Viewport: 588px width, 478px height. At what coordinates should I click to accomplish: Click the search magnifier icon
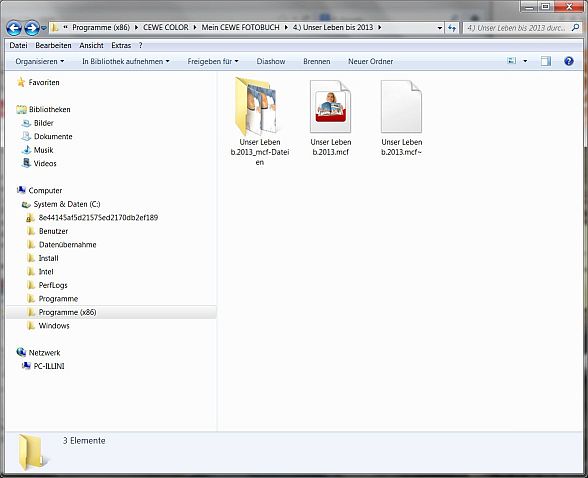click(x=575, y=27)
